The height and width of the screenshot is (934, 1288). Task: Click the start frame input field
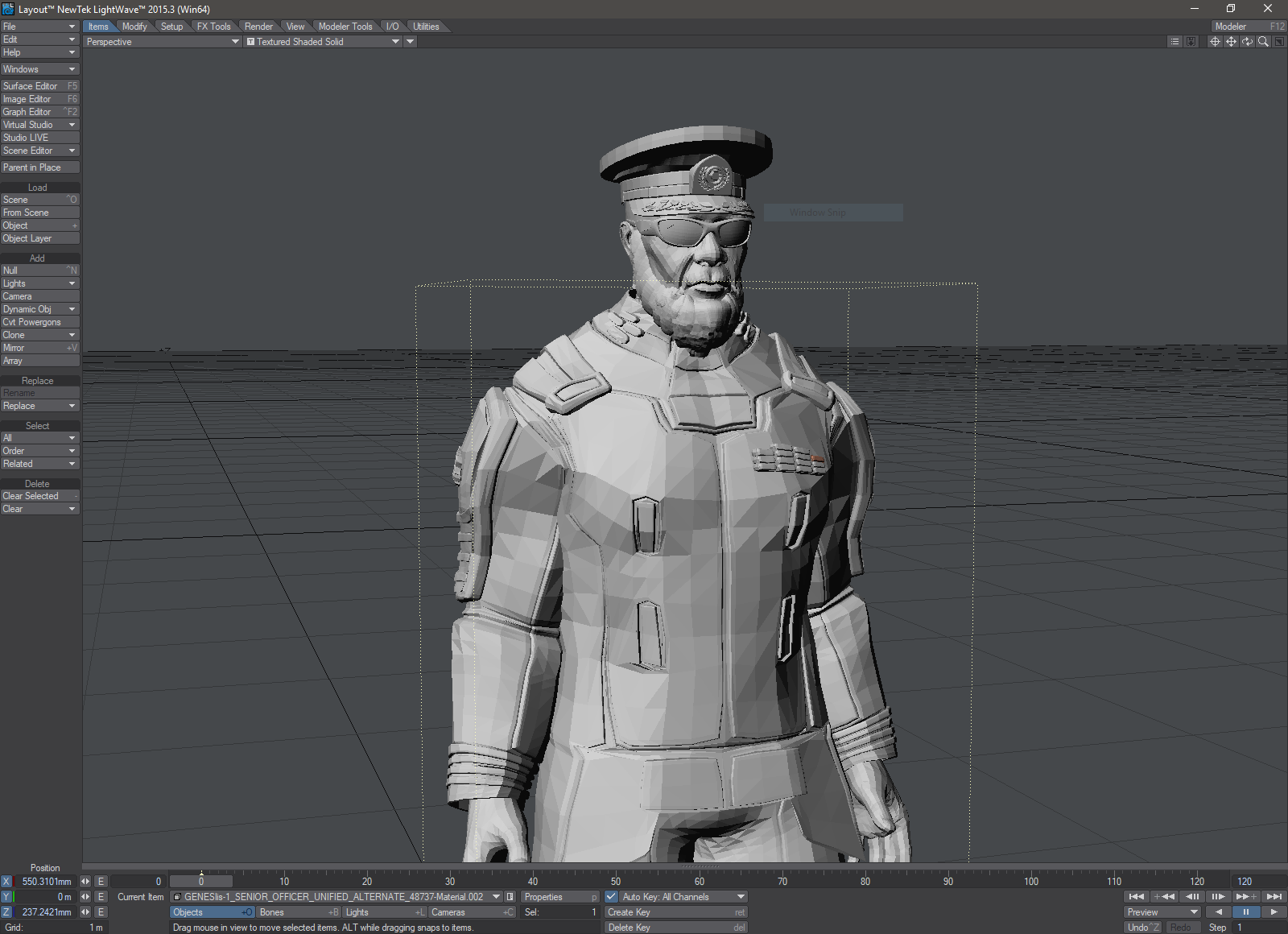tap(137, 882)
